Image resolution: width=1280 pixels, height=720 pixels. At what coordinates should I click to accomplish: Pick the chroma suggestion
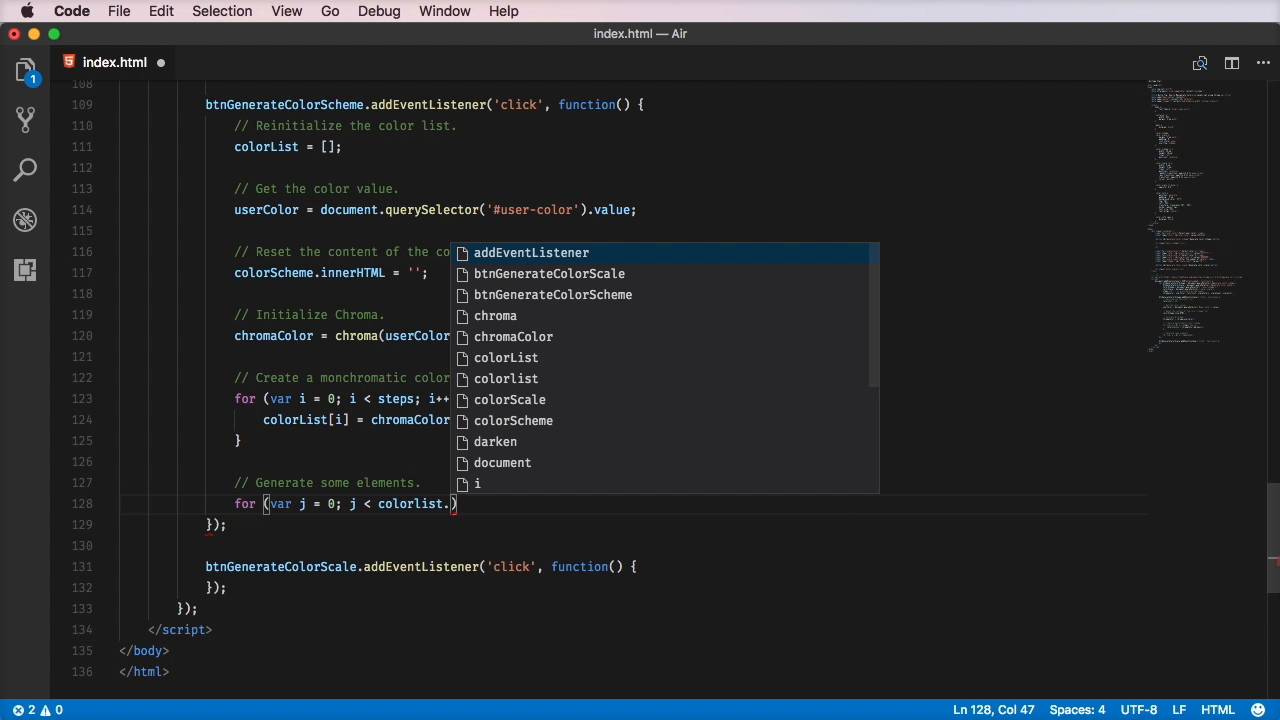coord(664,316)
